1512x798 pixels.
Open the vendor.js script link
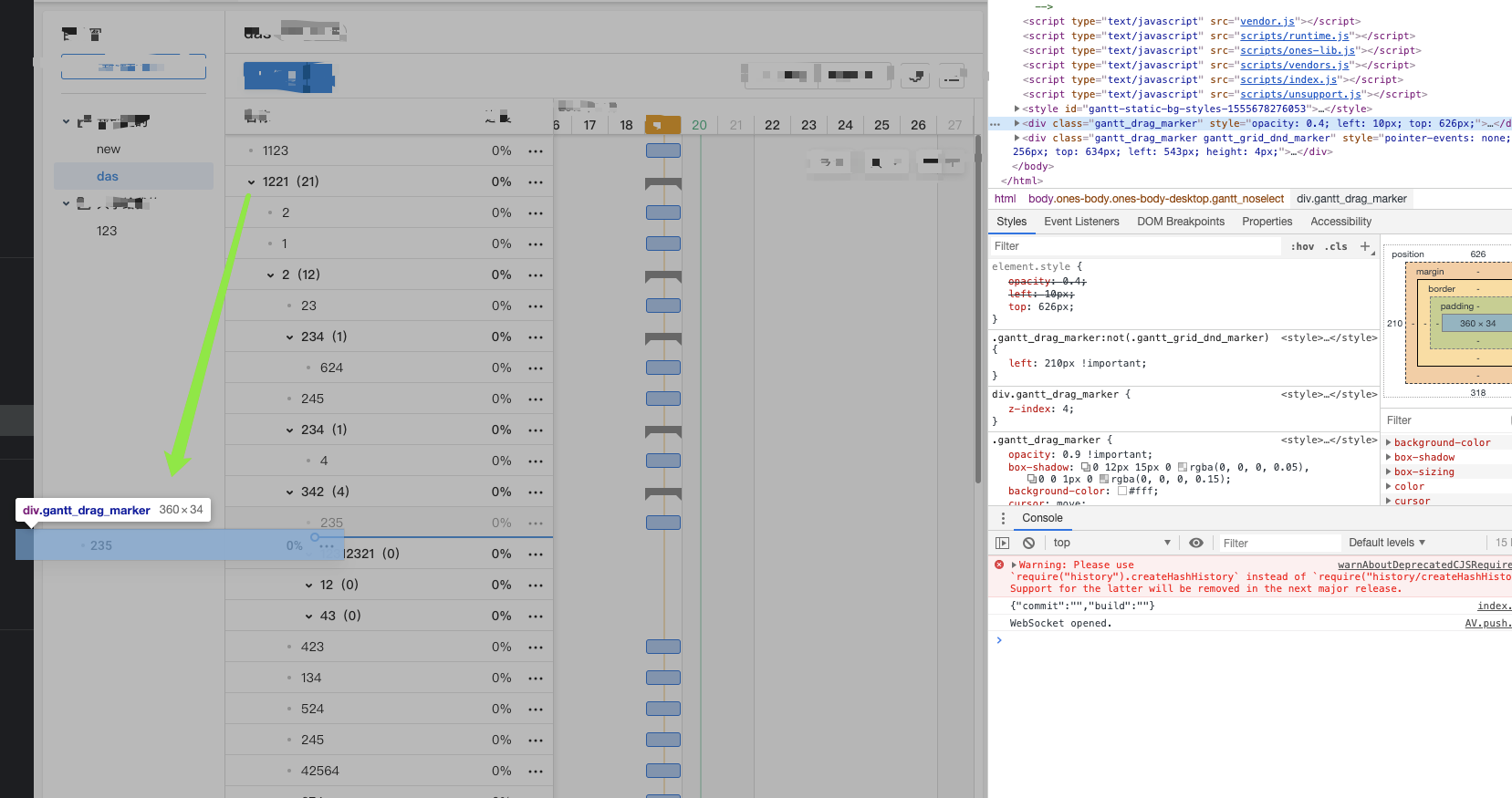point(1267,21)
